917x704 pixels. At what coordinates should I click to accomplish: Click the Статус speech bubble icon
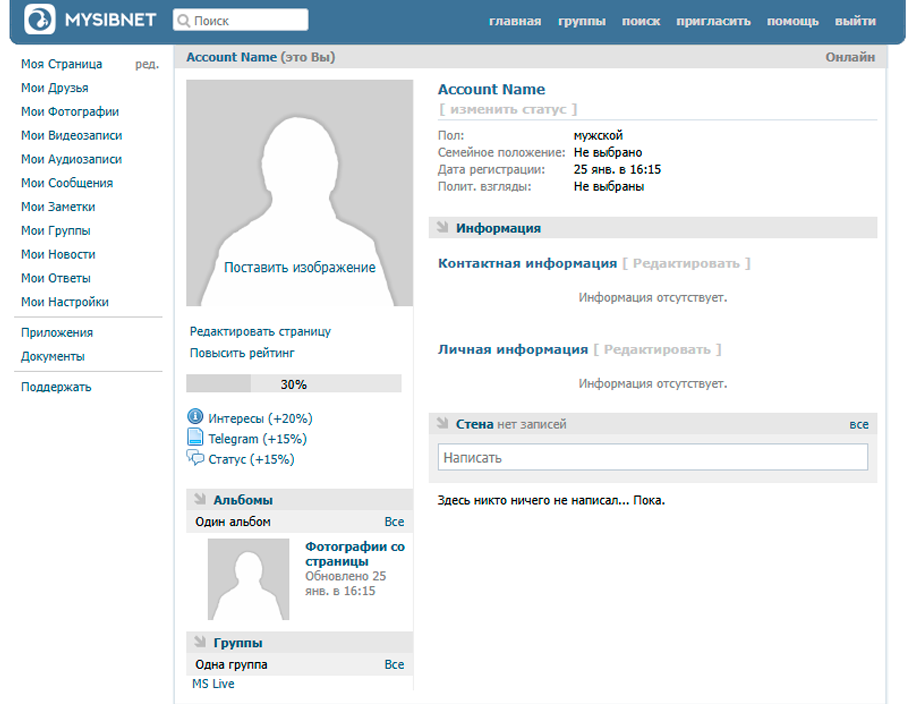(195, 459)
